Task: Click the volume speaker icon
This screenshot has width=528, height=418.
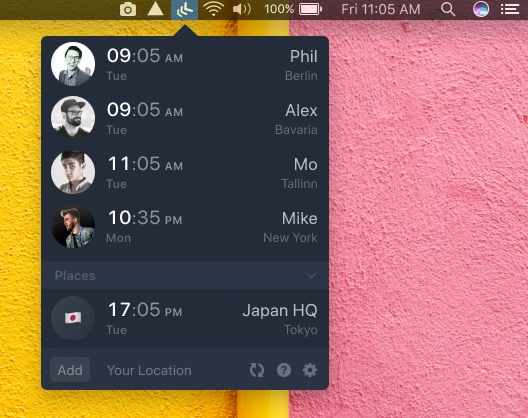Action: [242, 9]
